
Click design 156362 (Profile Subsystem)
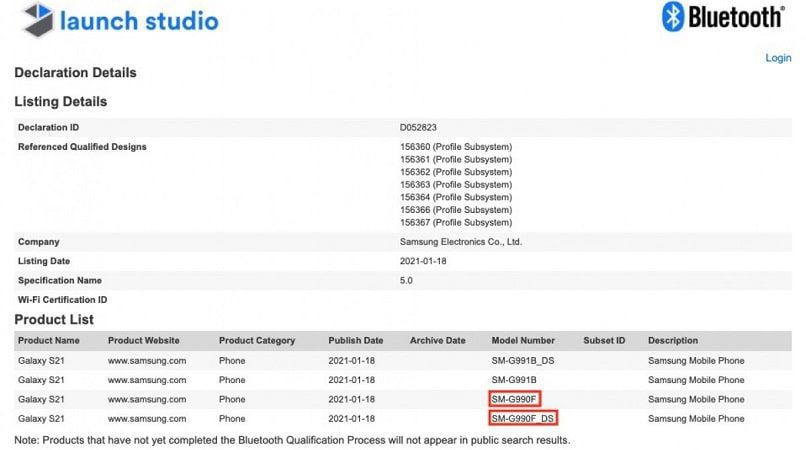(x=456, y=172)
